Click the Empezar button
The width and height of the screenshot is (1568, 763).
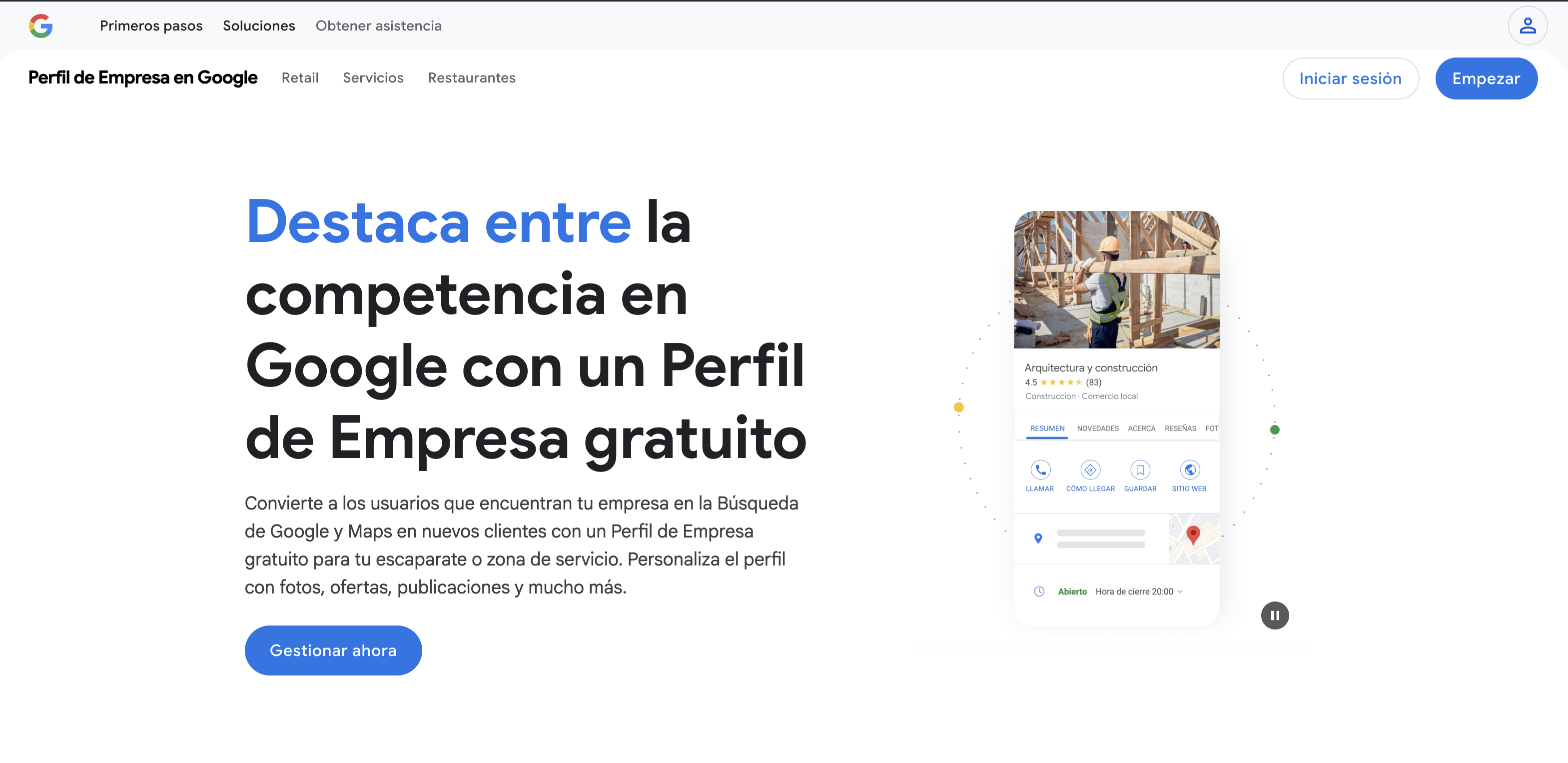pyautogui.click(x=1486, y=78)
